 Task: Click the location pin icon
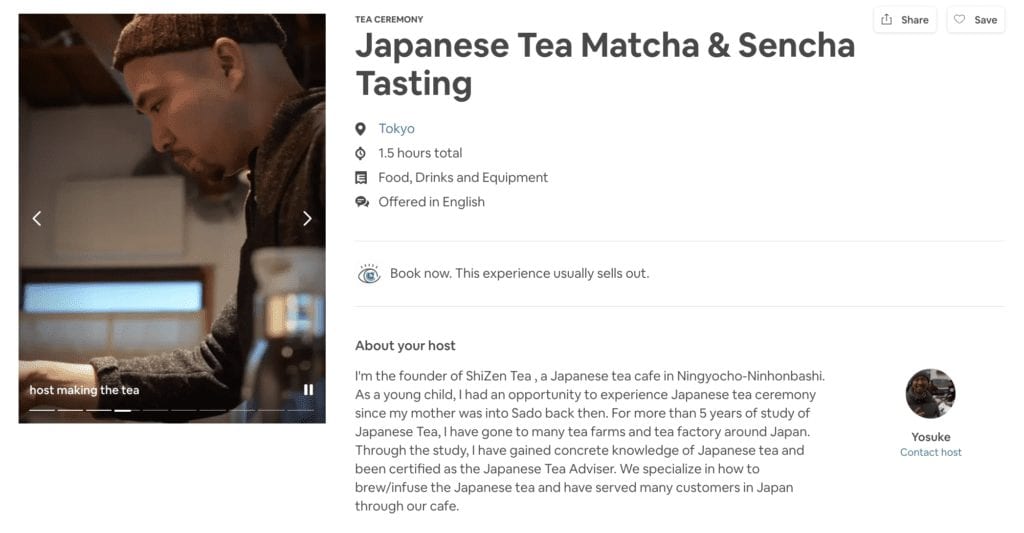[x=361, y=129]
